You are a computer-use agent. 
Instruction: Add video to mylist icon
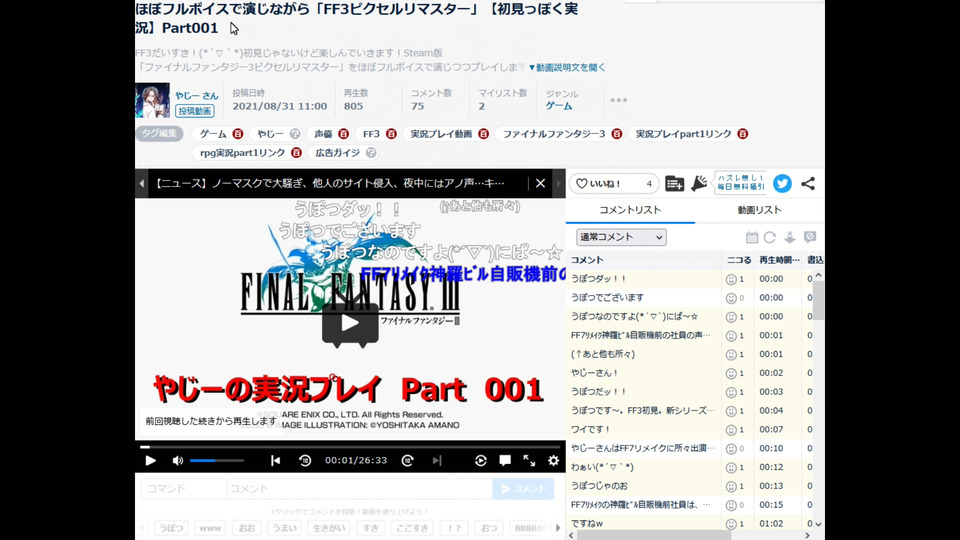pos(674,183)
